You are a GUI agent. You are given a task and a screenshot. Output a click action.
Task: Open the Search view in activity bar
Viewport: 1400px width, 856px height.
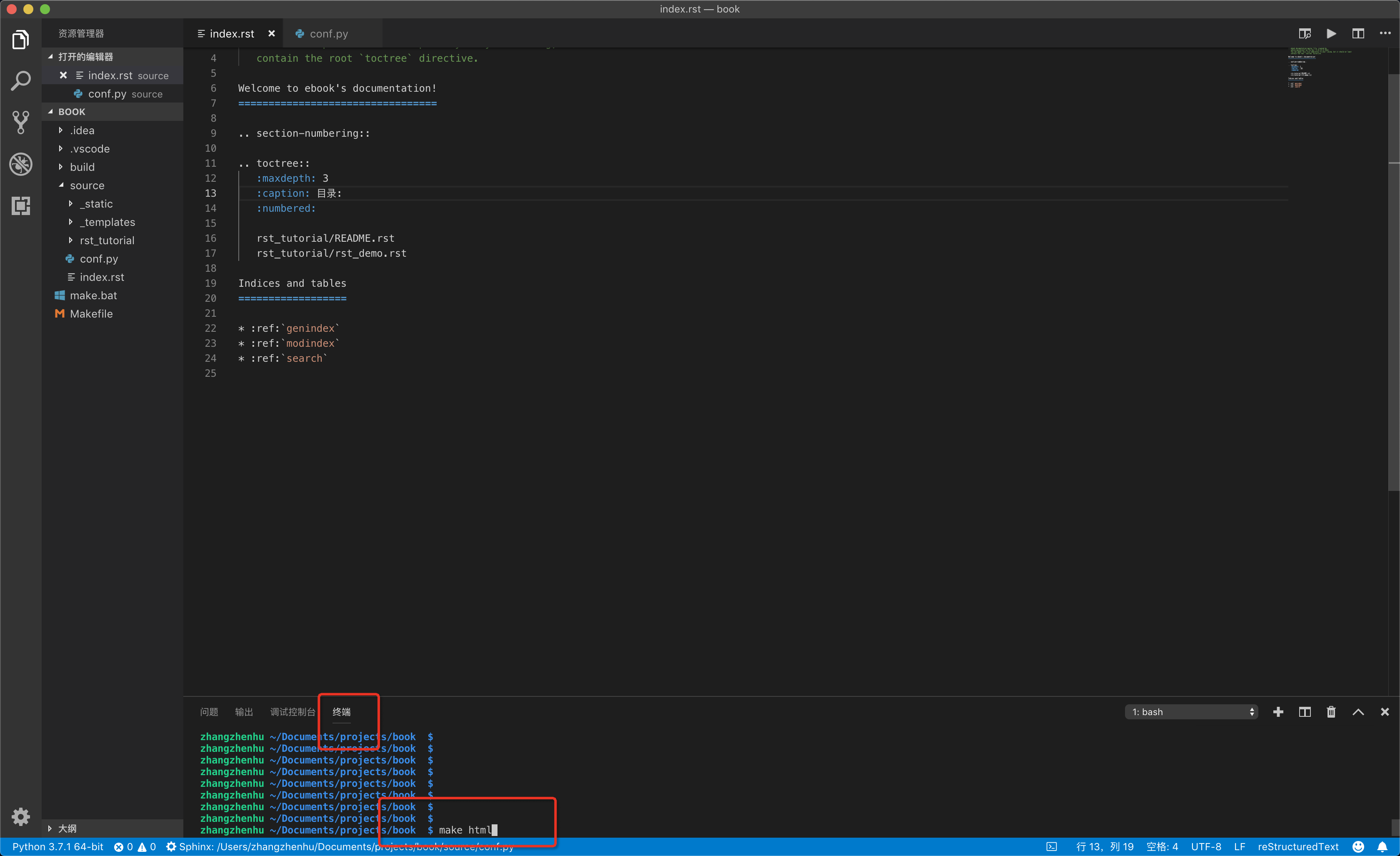pyautogui.click(x=20, y=81)
